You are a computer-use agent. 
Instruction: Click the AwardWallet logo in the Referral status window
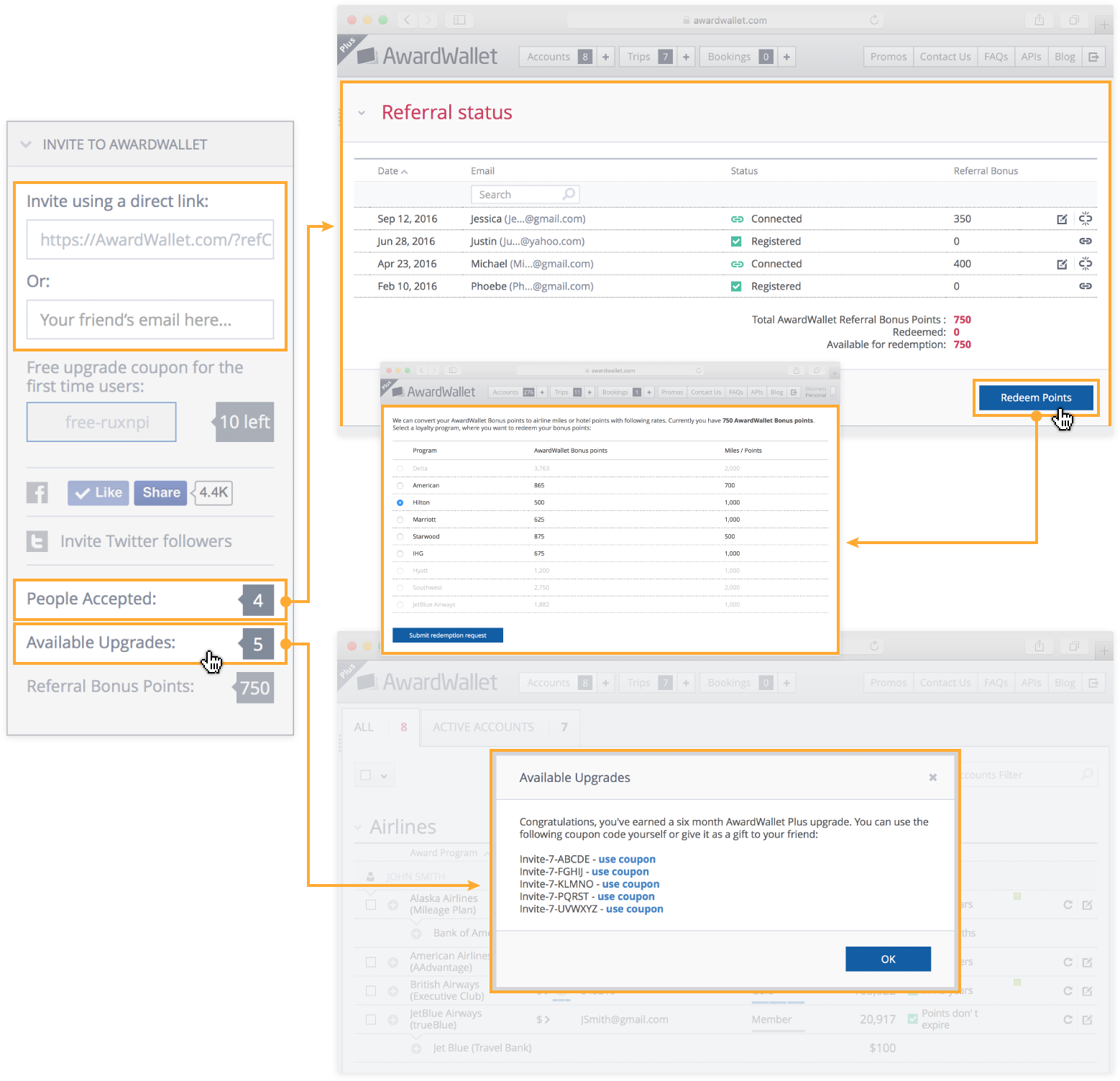[x=427, y=56]
